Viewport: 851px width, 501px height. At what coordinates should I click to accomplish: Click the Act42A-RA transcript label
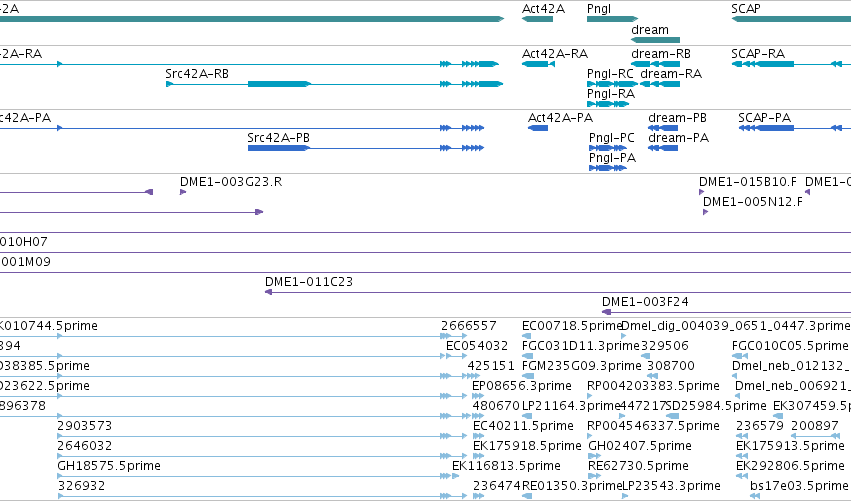click(x=555, y=54)
